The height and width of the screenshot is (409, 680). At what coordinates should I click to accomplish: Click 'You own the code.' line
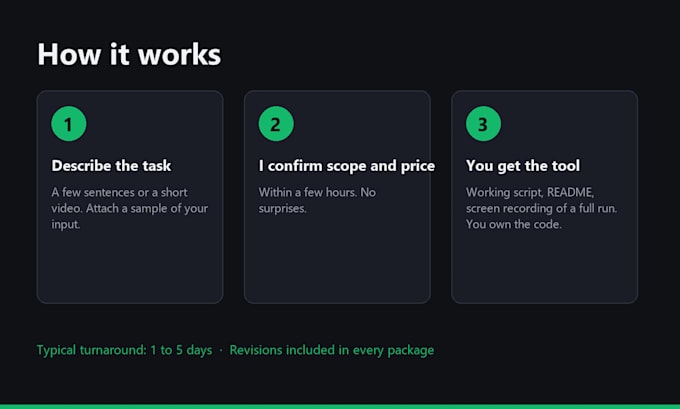coord(513,224)
